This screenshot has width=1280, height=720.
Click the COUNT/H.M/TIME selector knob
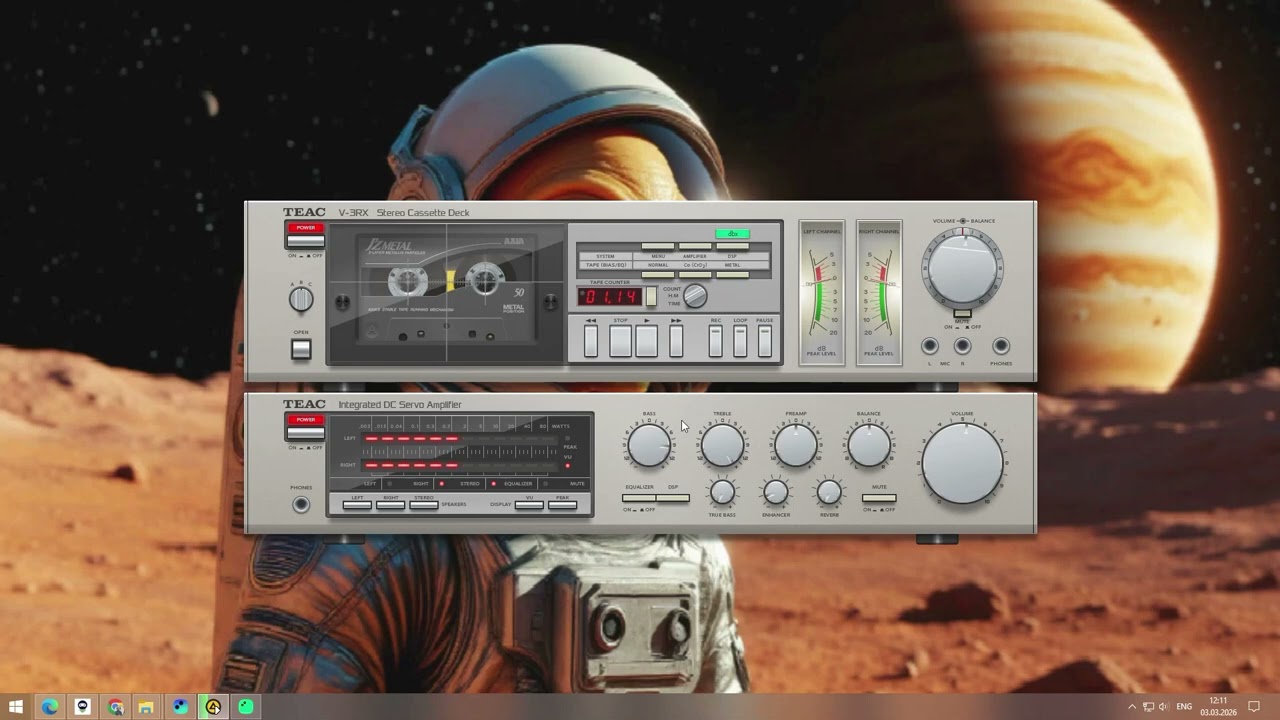point(695,296)
